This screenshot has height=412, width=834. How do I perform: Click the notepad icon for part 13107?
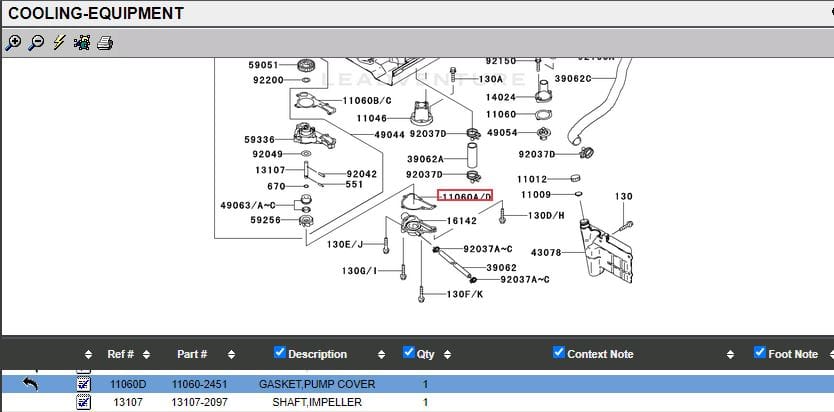(x=84, y=402)
